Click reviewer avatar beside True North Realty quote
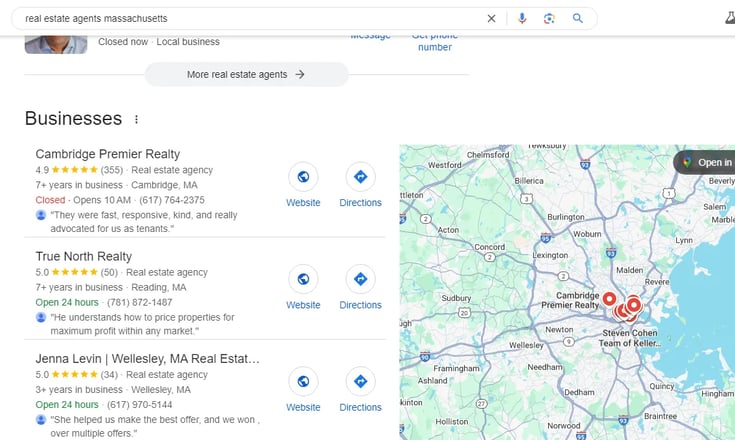Viewport: 735px width, 440px height. (41, 317)
